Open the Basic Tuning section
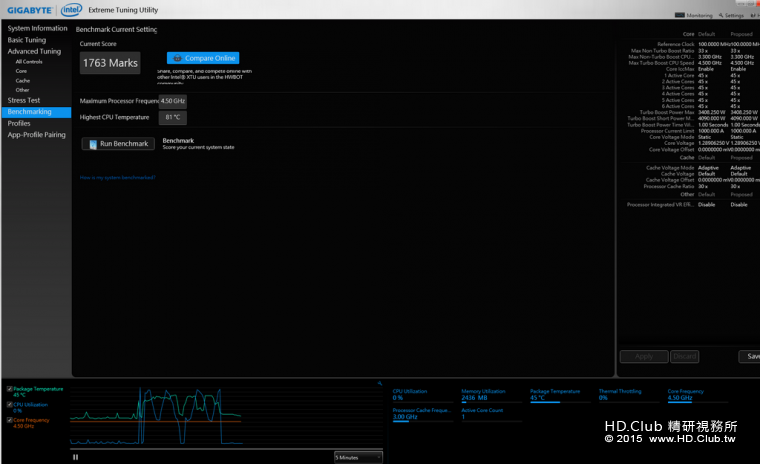 (x=27, y=40)
